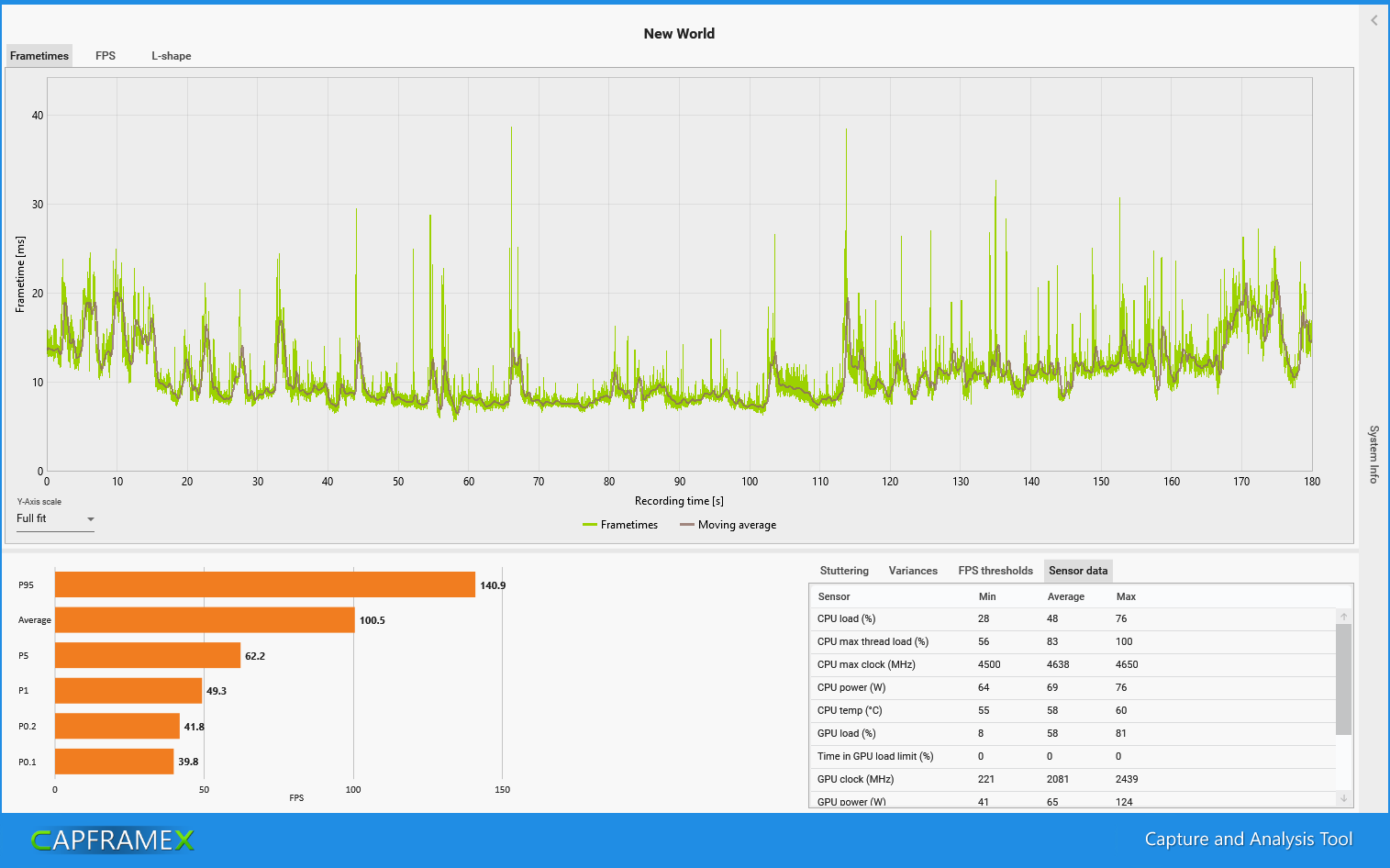
Task: Click the Sensor column header
Action: [834, 596]
